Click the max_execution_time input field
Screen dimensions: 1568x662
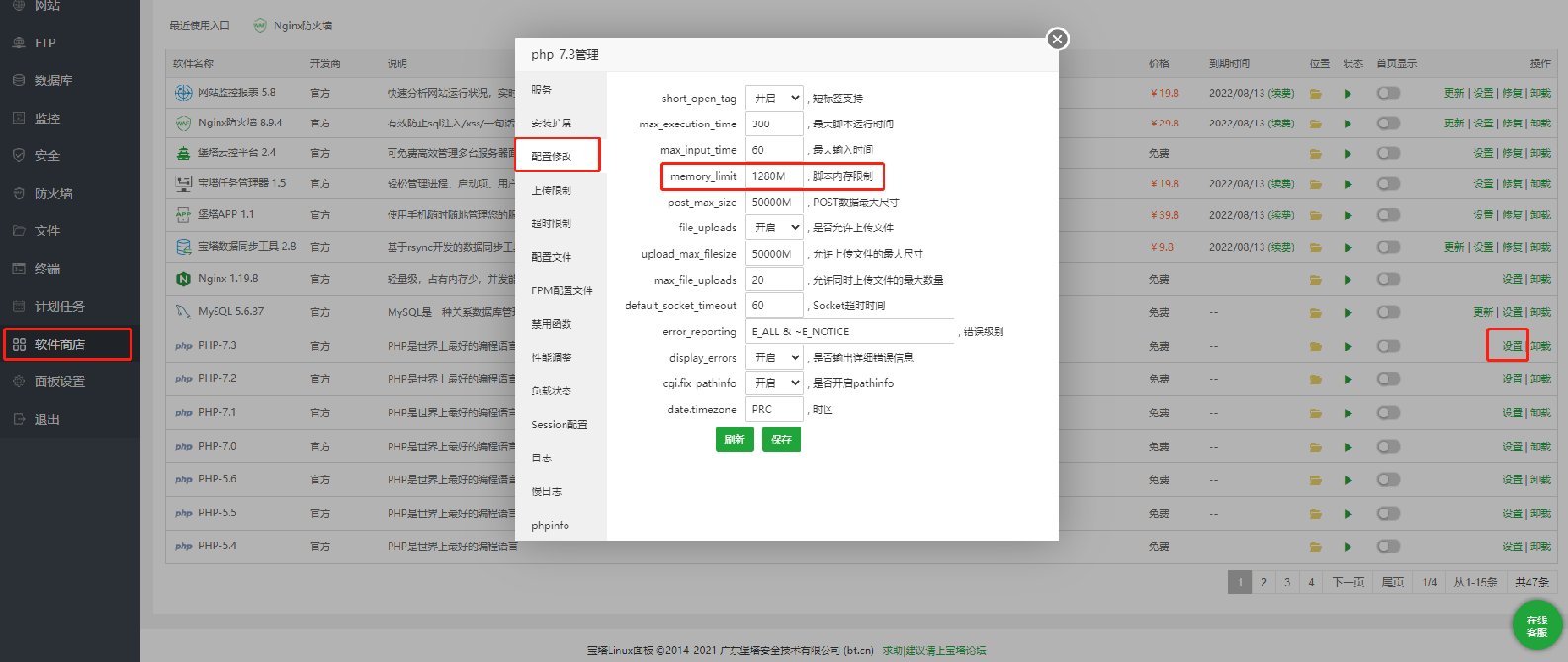774,124
